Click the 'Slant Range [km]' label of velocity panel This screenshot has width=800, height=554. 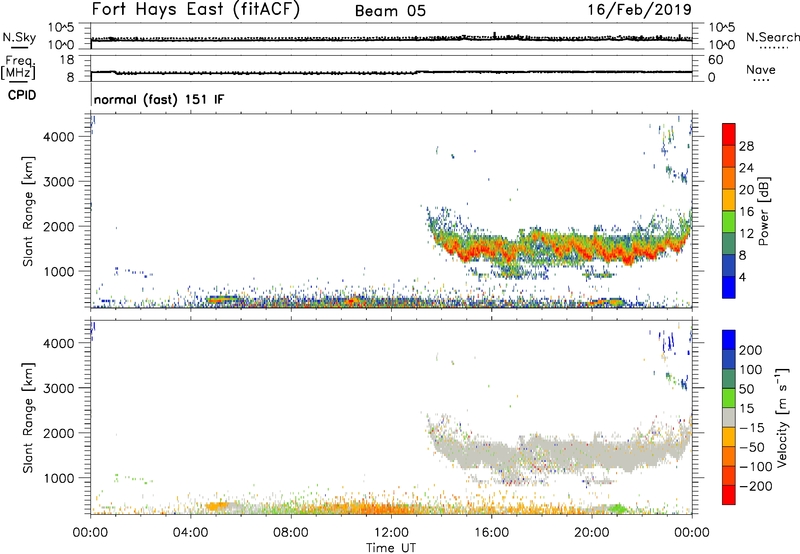click(x=28, y=417)
